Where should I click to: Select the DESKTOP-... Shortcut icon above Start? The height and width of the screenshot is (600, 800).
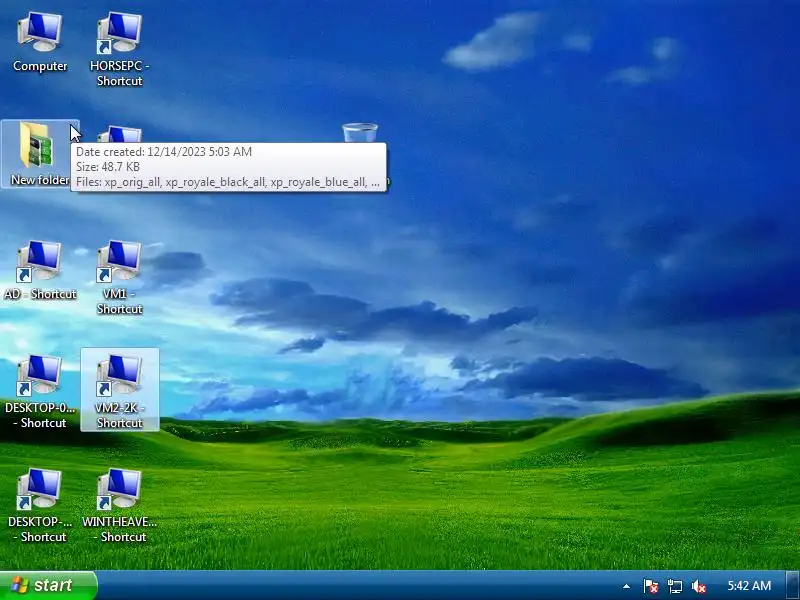pos(40,505)
